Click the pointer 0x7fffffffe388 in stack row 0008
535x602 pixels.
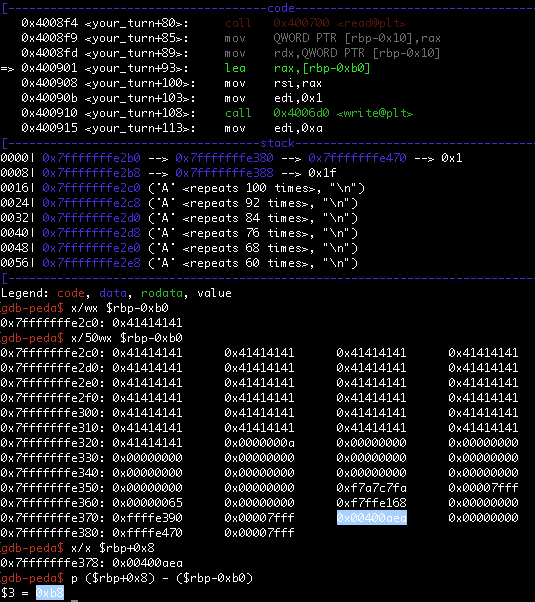[224, 173]
